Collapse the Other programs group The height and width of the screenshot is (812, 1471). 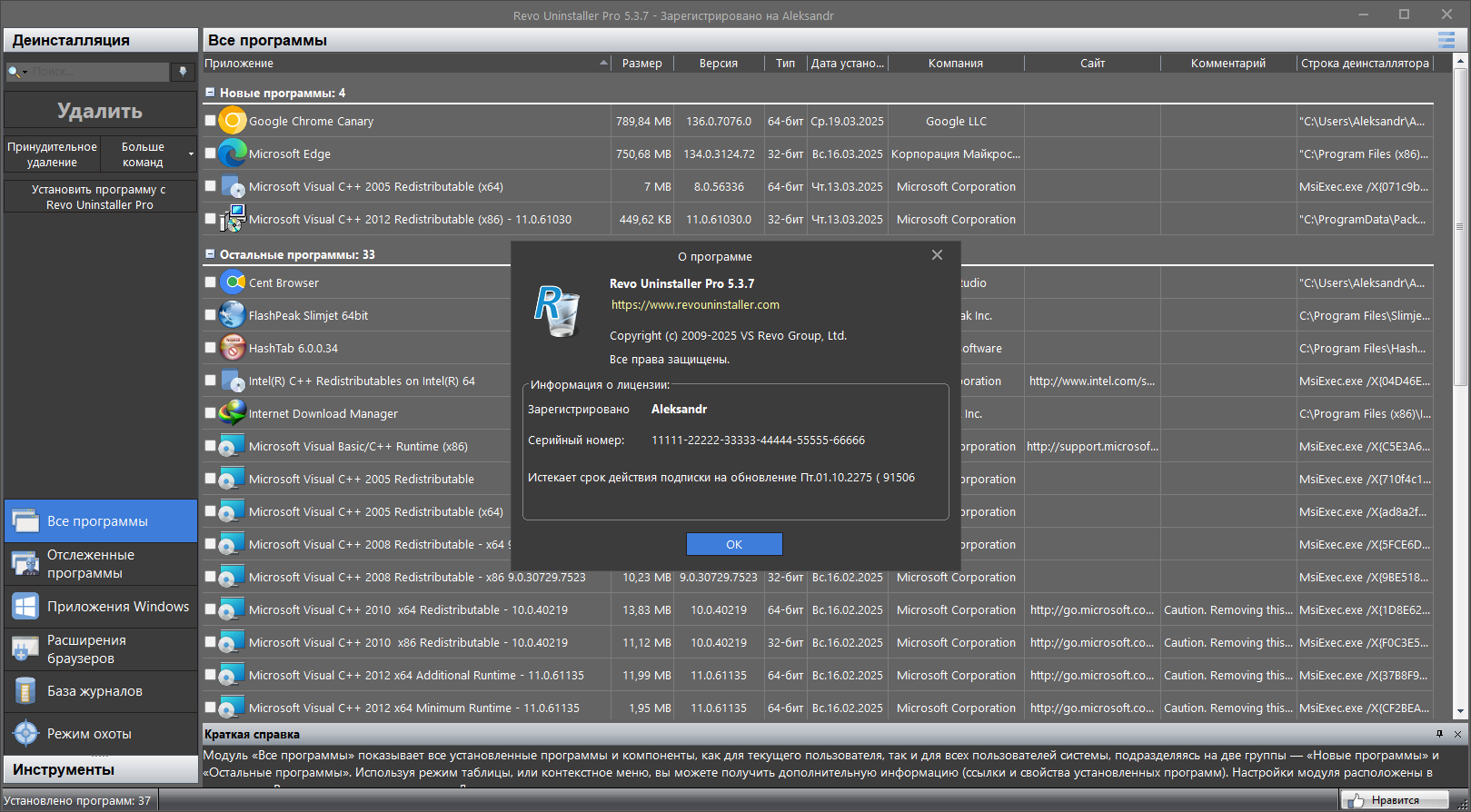210,254
